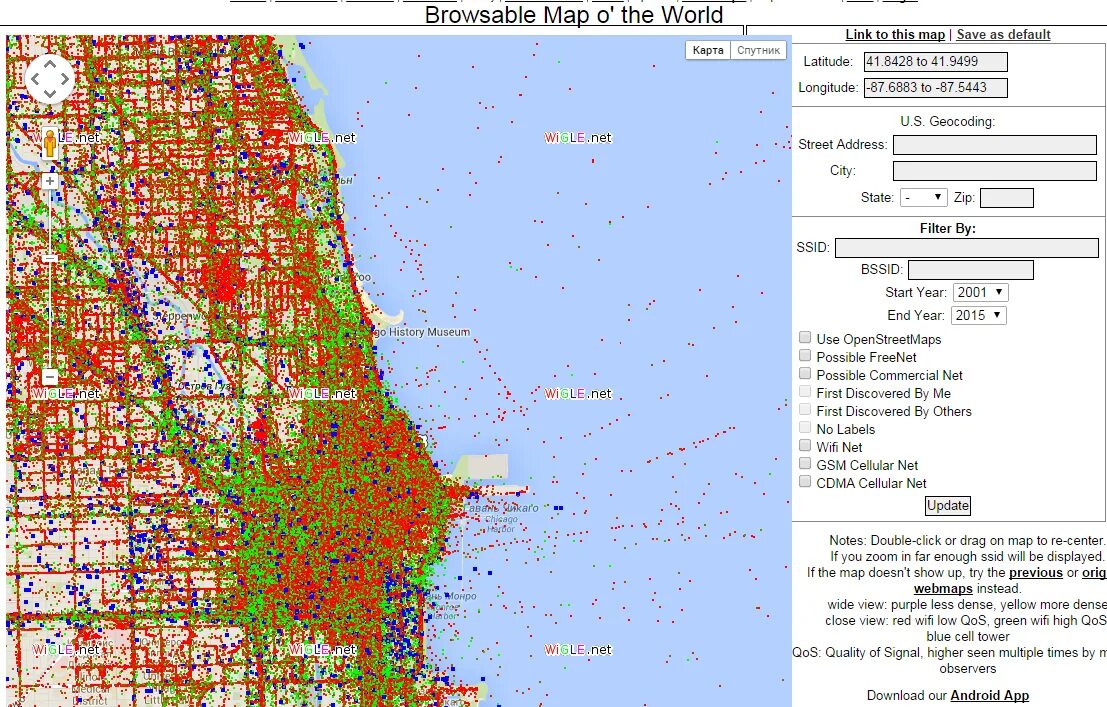The width and height of the screenshot is (1107, 707).
Task: Click the BSSID filter field
Action: pyautogui.click(x=971, y=270)
